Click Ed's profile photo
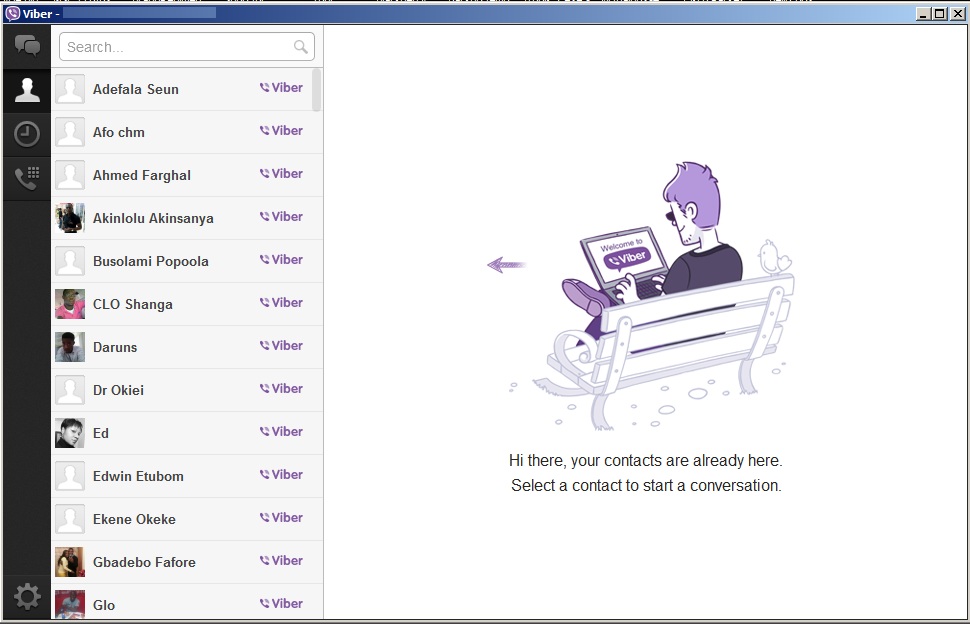Viewport: 970px width, 624px height. [x=70, y=433]
